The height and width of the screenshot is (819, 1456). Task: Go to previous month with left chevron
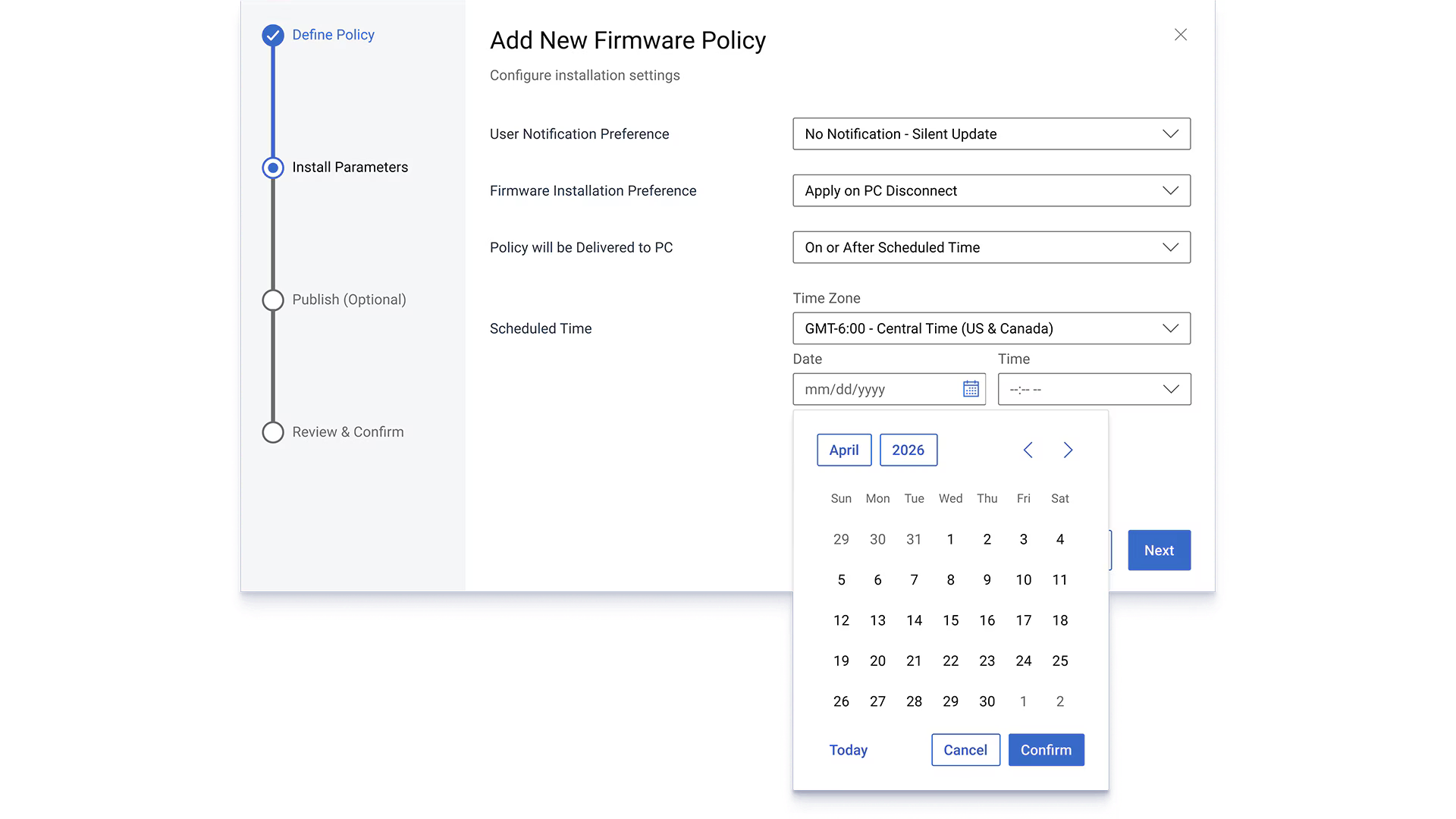coord(1028,450)
